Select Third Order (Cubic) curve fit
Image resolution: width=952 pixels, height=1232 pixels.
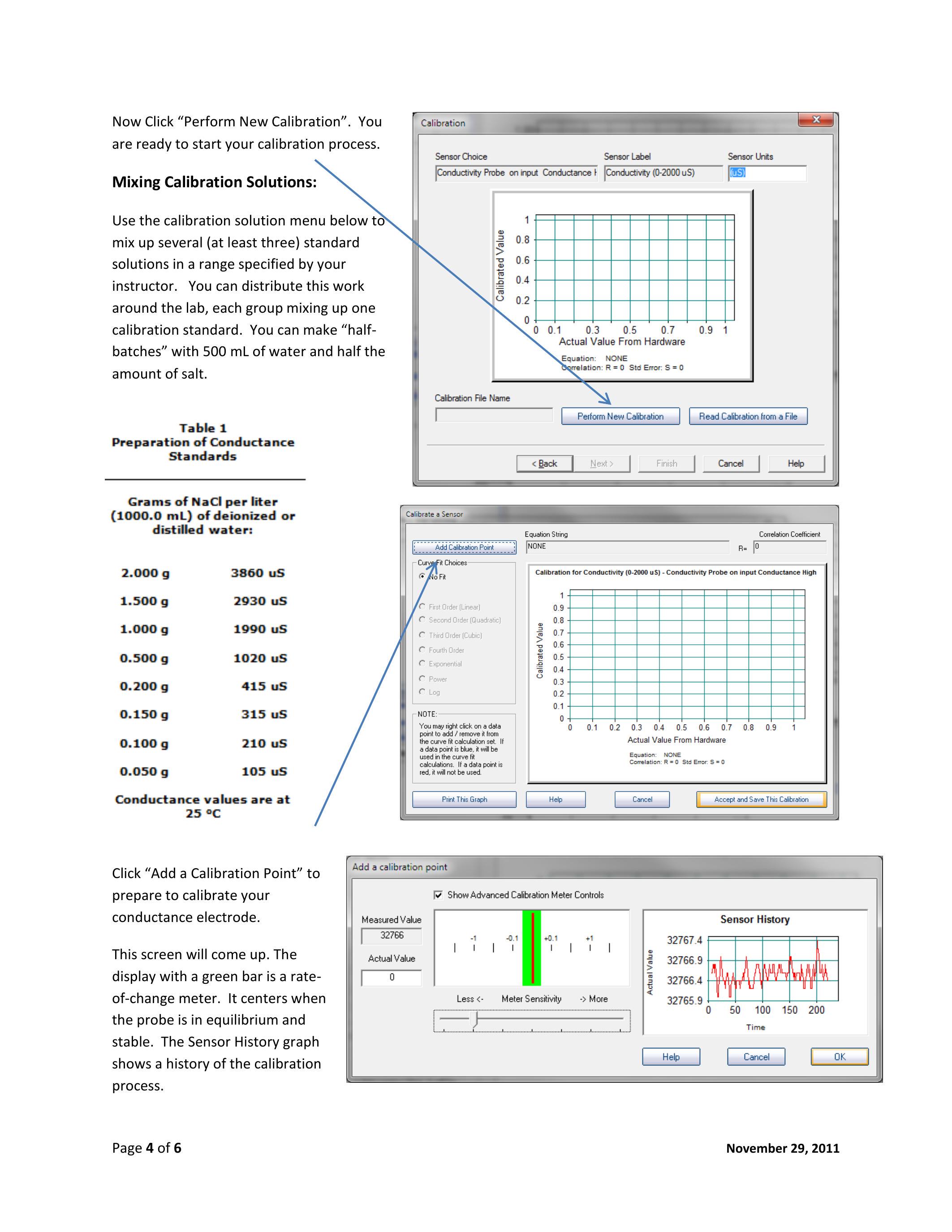point(422,635)
